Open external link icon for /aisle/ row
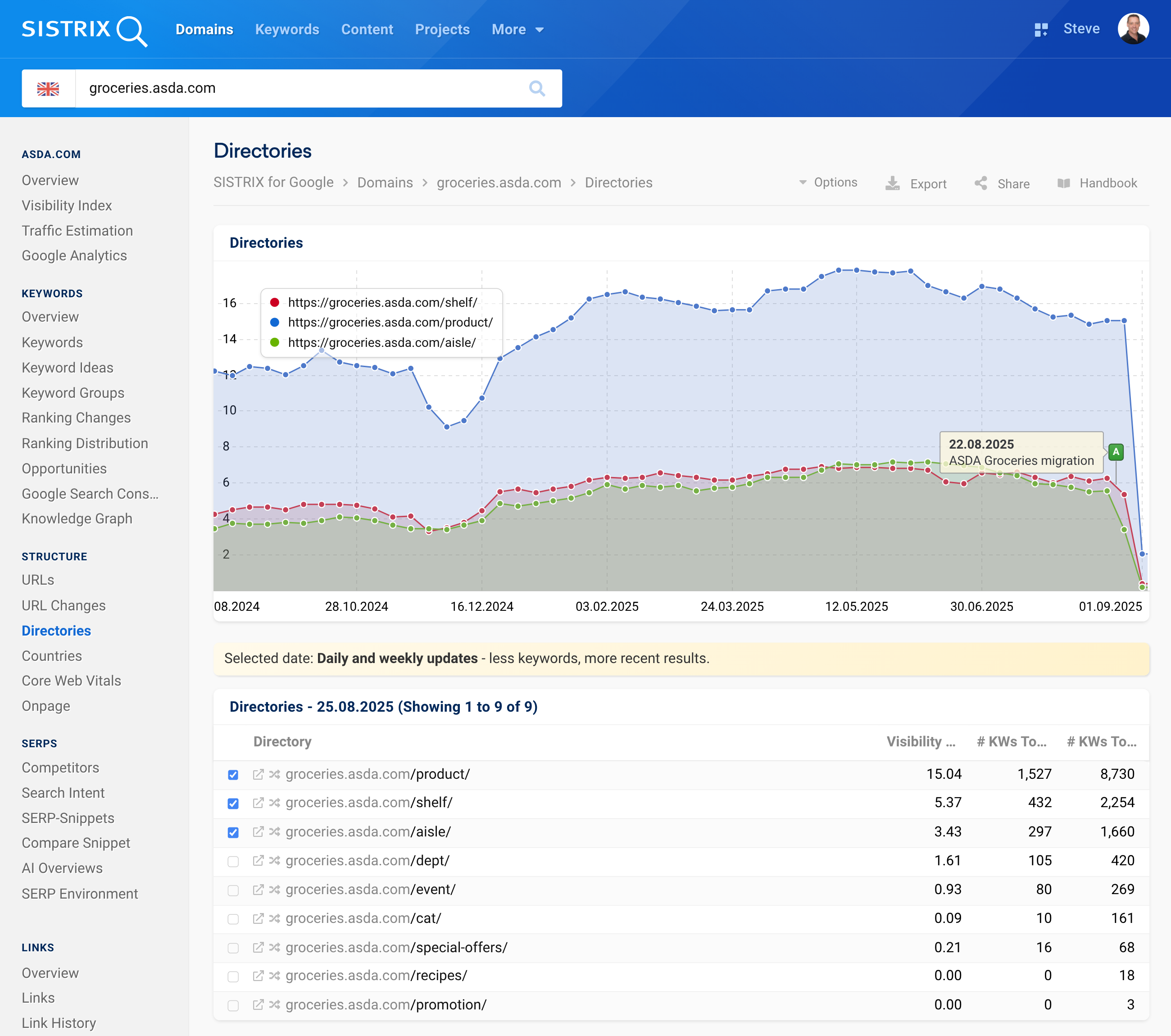This screenshot has width=1171, height=1036. point(259,832)
